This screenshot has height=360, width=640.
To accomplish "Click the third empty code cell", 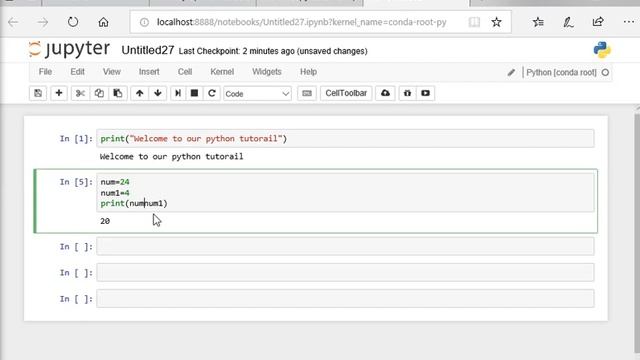I will (x=345, y=299).
